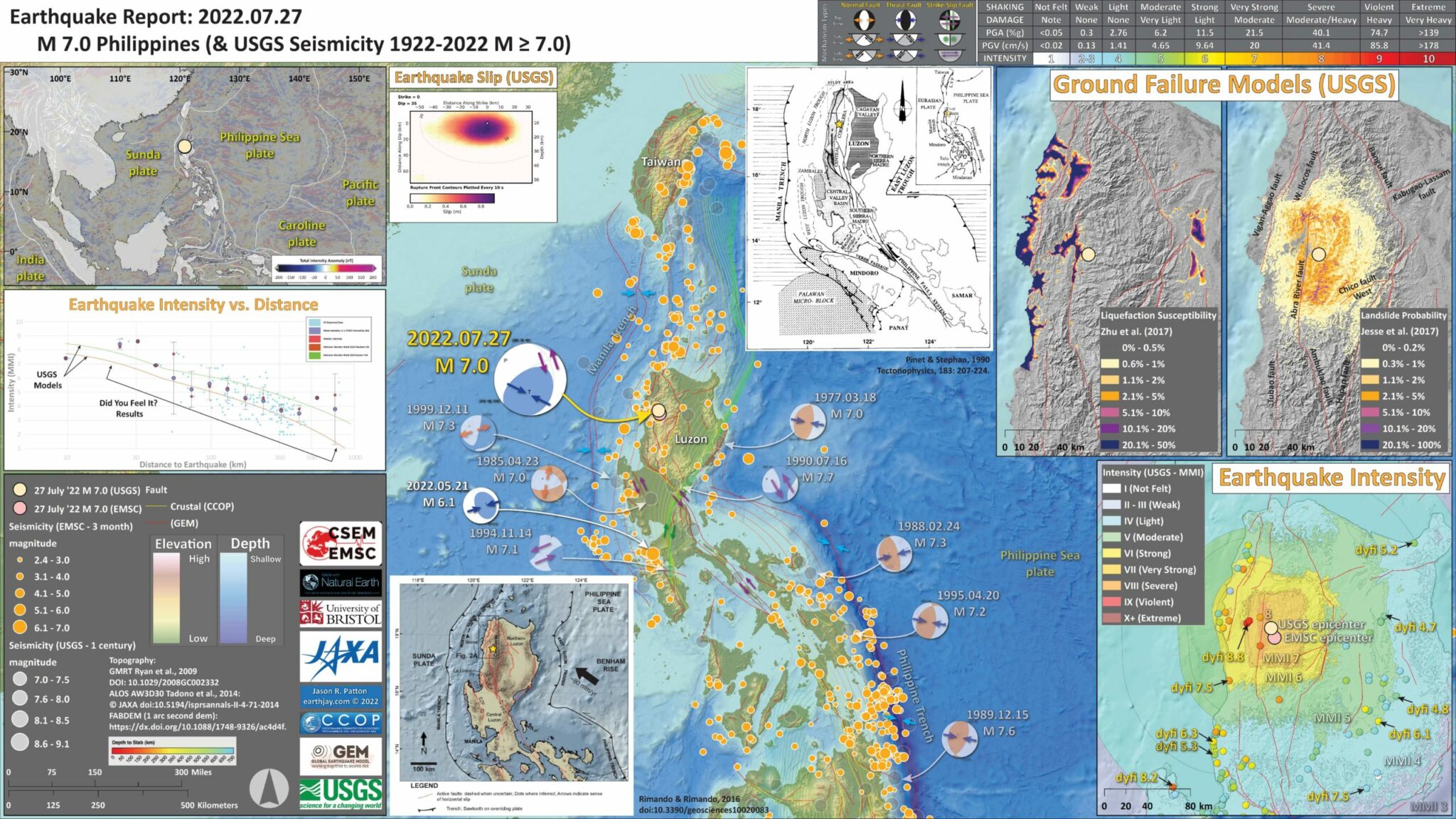This screenshot has height=819, width=1456.
Task: Click the 'Caroline plate' label on overview map
Action: coord(301,233)
